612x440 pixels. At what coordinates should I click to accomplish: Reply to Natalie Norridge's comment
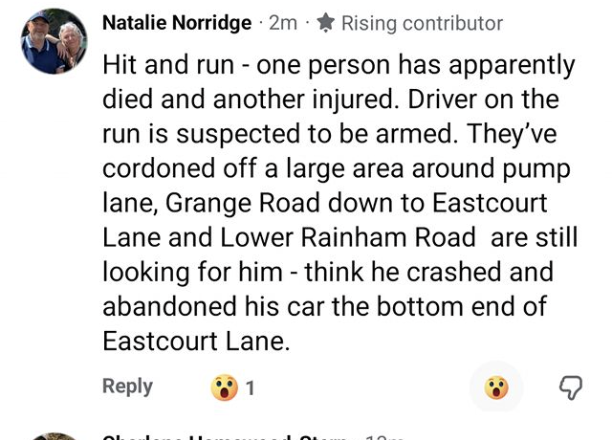128,387
